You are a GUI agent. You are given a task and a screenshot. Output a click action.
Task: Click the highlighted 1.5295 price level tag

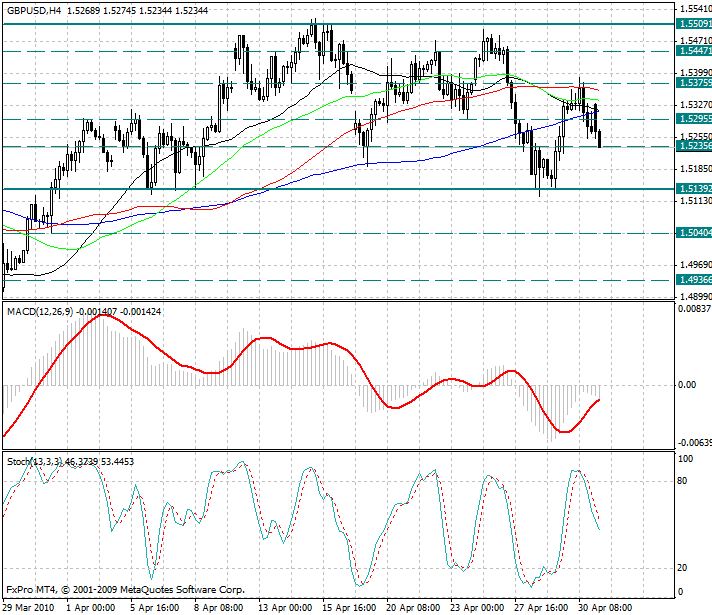pyautogui.click(x=694, y=119)
